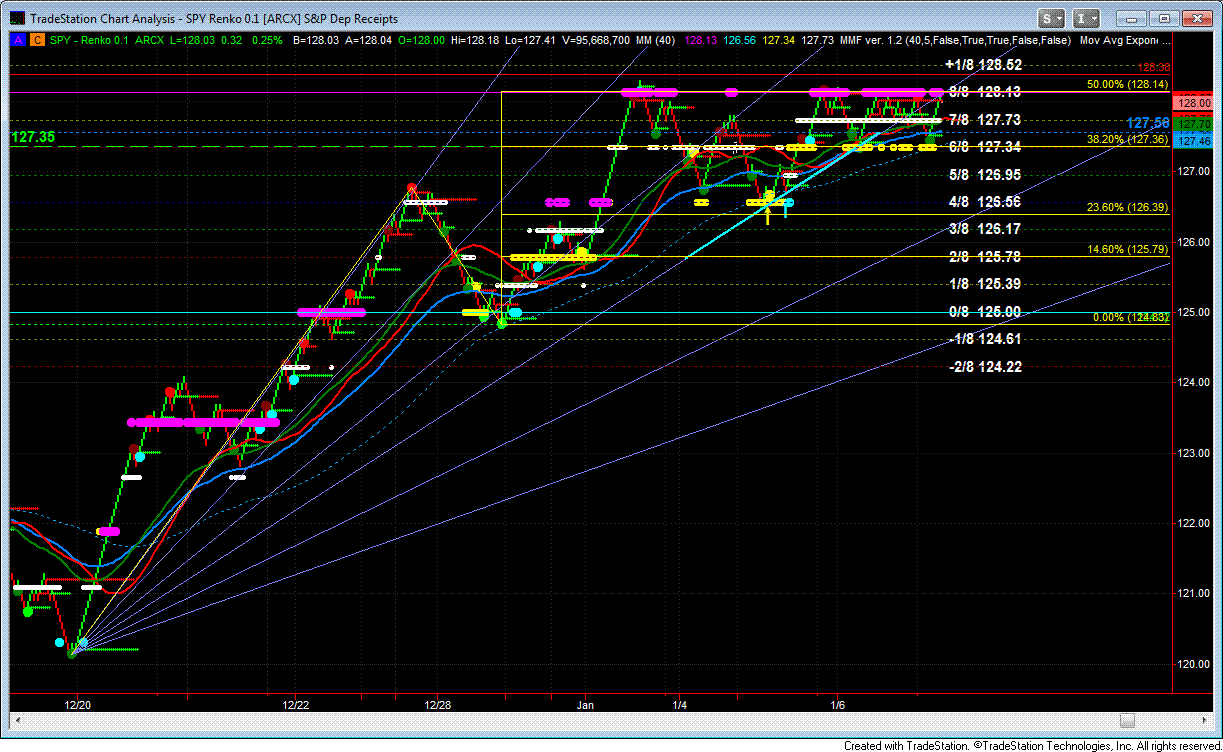Screen dimensions: 1223x752
Task: Click the 50.00% (128.14) Fibonacci label
Action: 1128,84
